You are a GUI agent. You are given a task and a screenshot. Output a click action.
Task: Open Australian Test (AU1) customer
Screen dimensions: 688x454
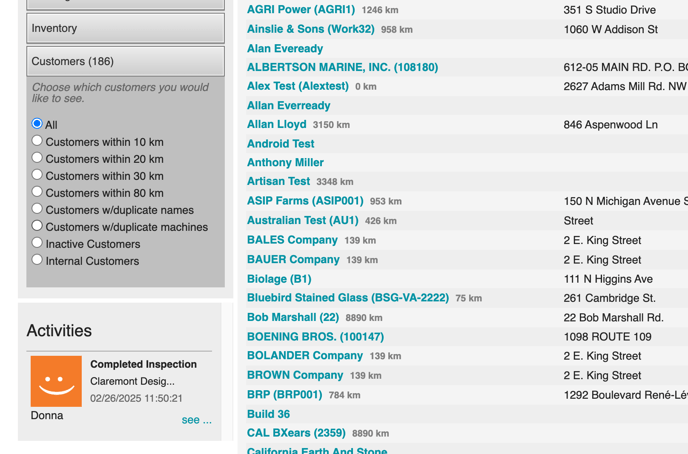coord(302,220)
